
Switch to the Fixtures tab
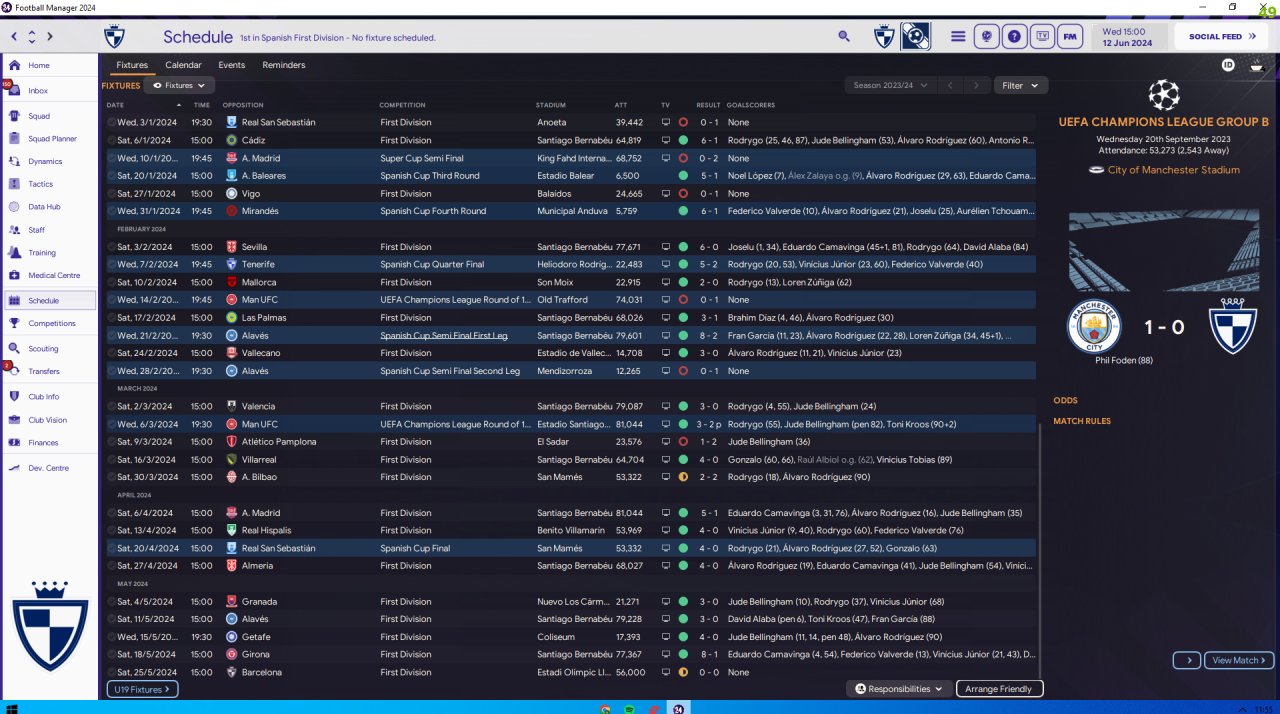[x=132, y=65]
